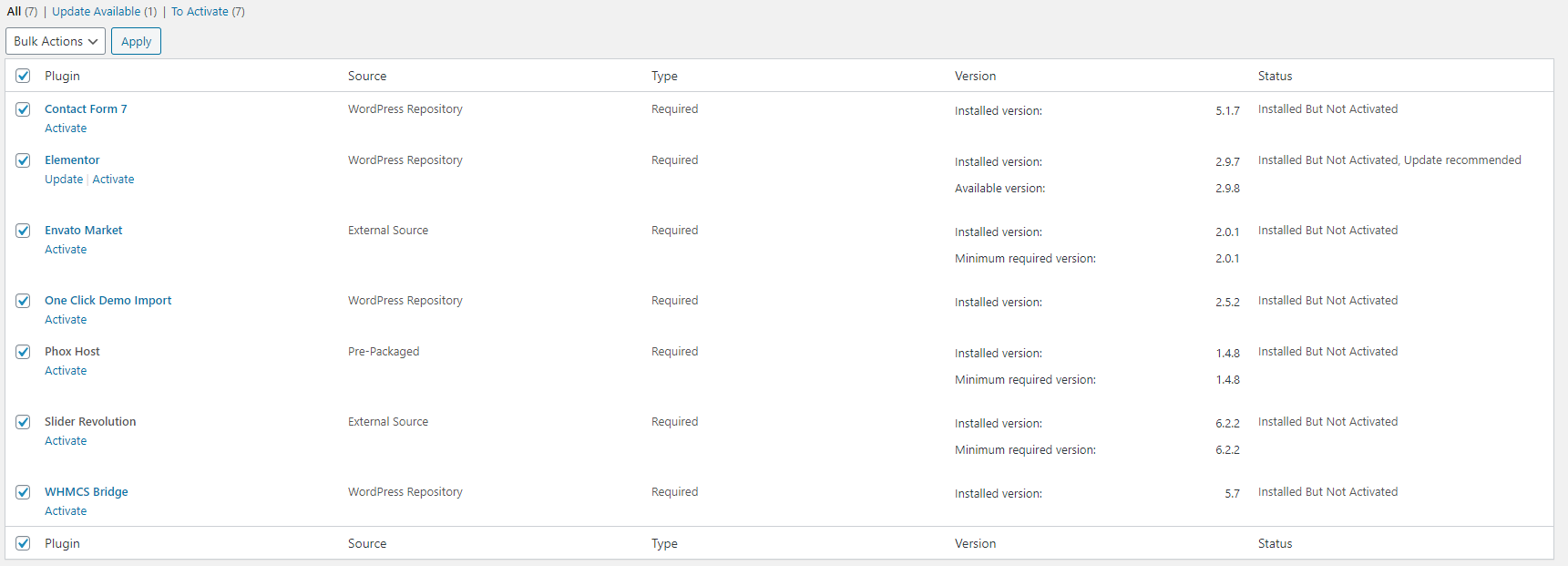This screenshot has height=566, width=1568.
Task: Click the footer Status column label
Action: [1275, 543]
